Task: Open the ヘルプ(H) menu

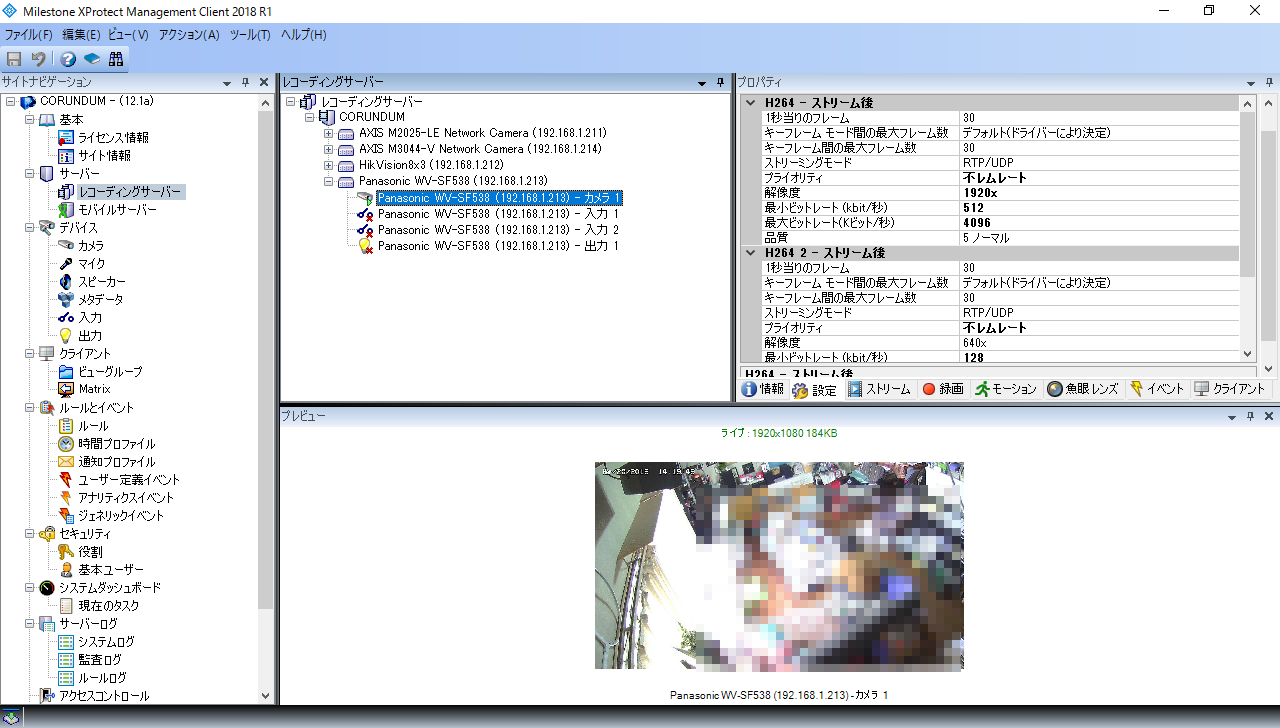Action: [x=303, y=35]
